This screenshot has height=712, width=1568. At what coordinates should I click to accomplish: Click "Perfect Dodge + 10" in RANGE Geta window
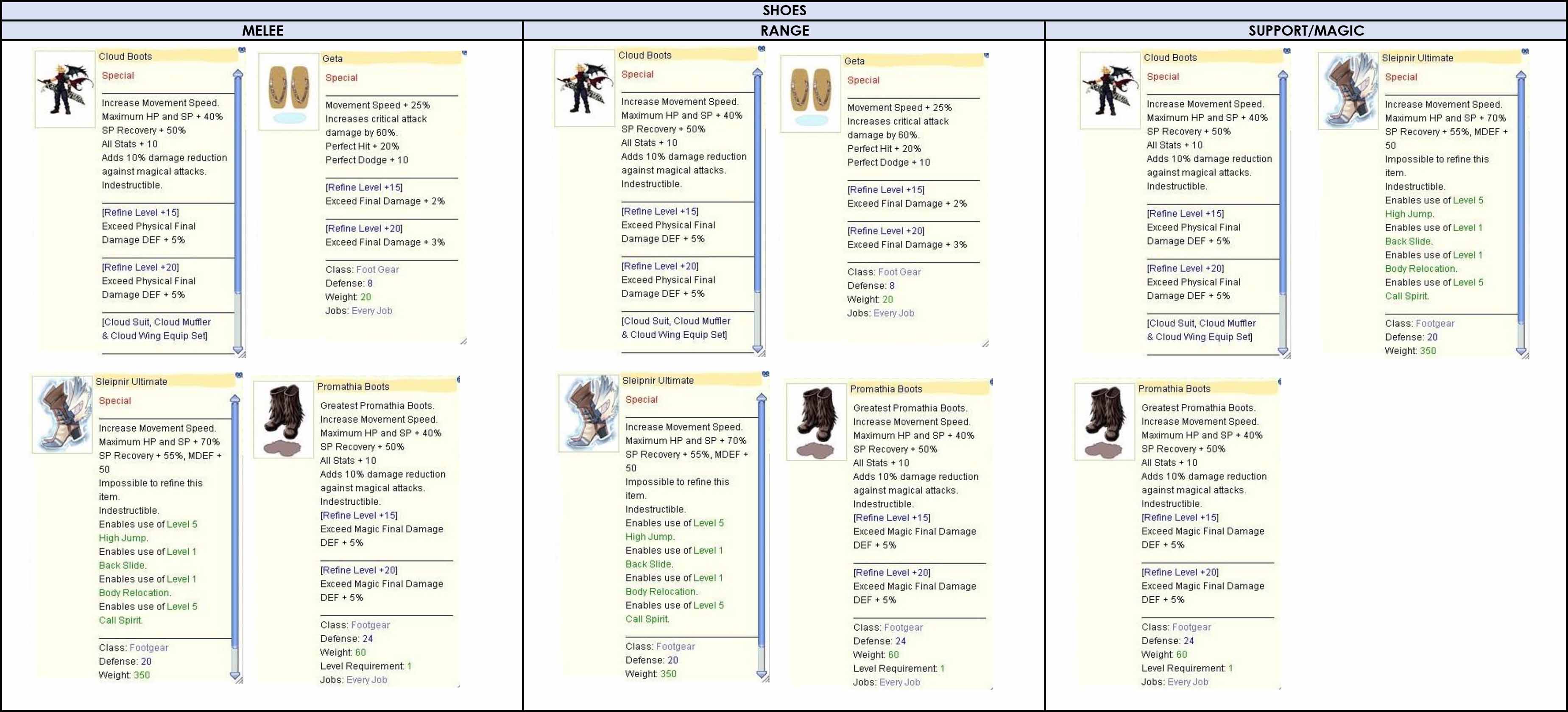pos(889,162)
